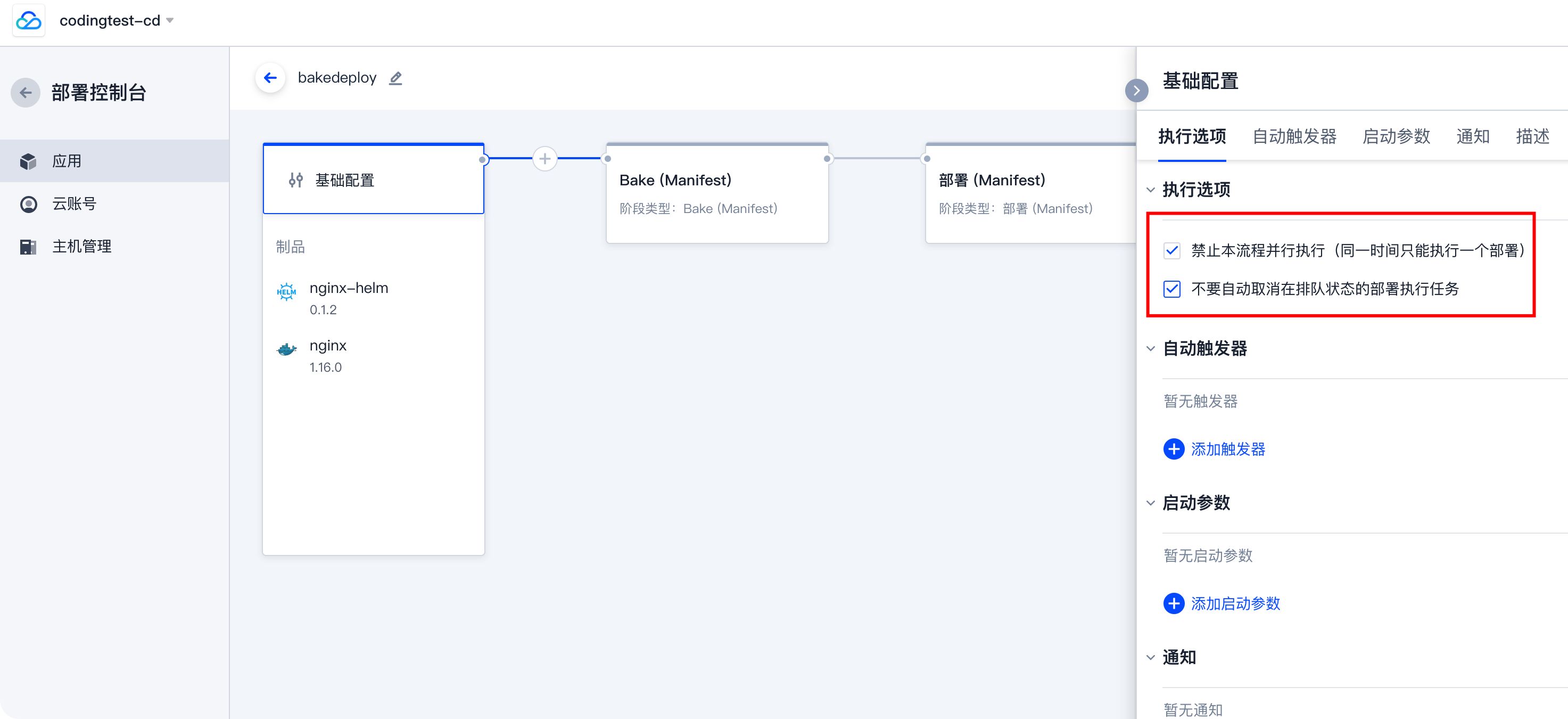Select the Bake (Manifest) stage card
This screenshot has height=719, width=1568.
[x=716, y=194]
